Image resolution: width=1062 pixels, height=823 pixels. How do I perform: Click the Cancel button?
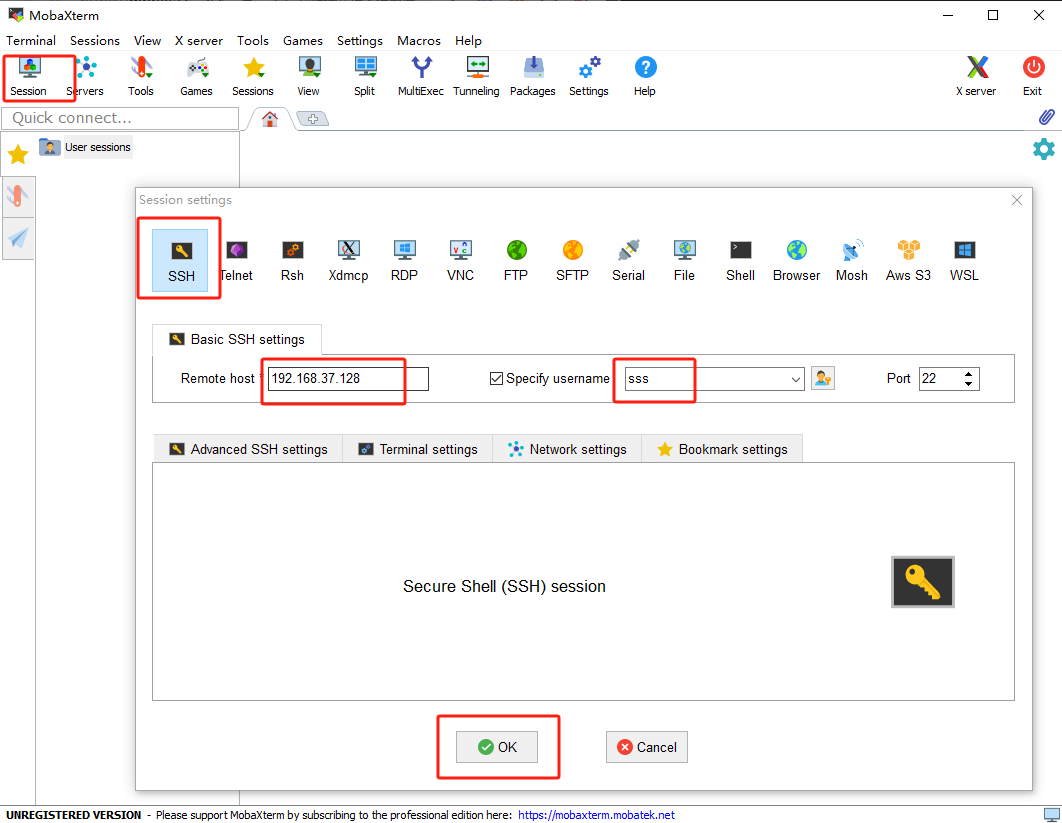click(x=647, y=747)
